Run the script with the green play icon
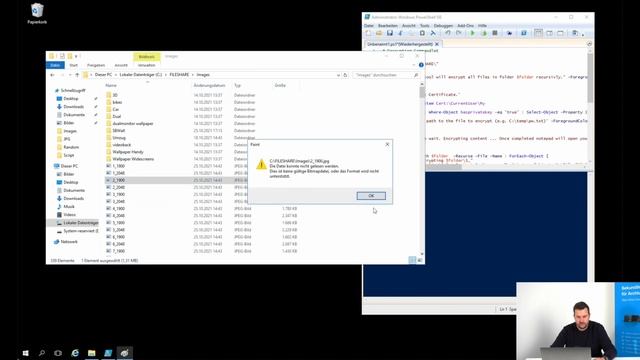This screenshot has width=640, height=360. (x=473, y=33)
